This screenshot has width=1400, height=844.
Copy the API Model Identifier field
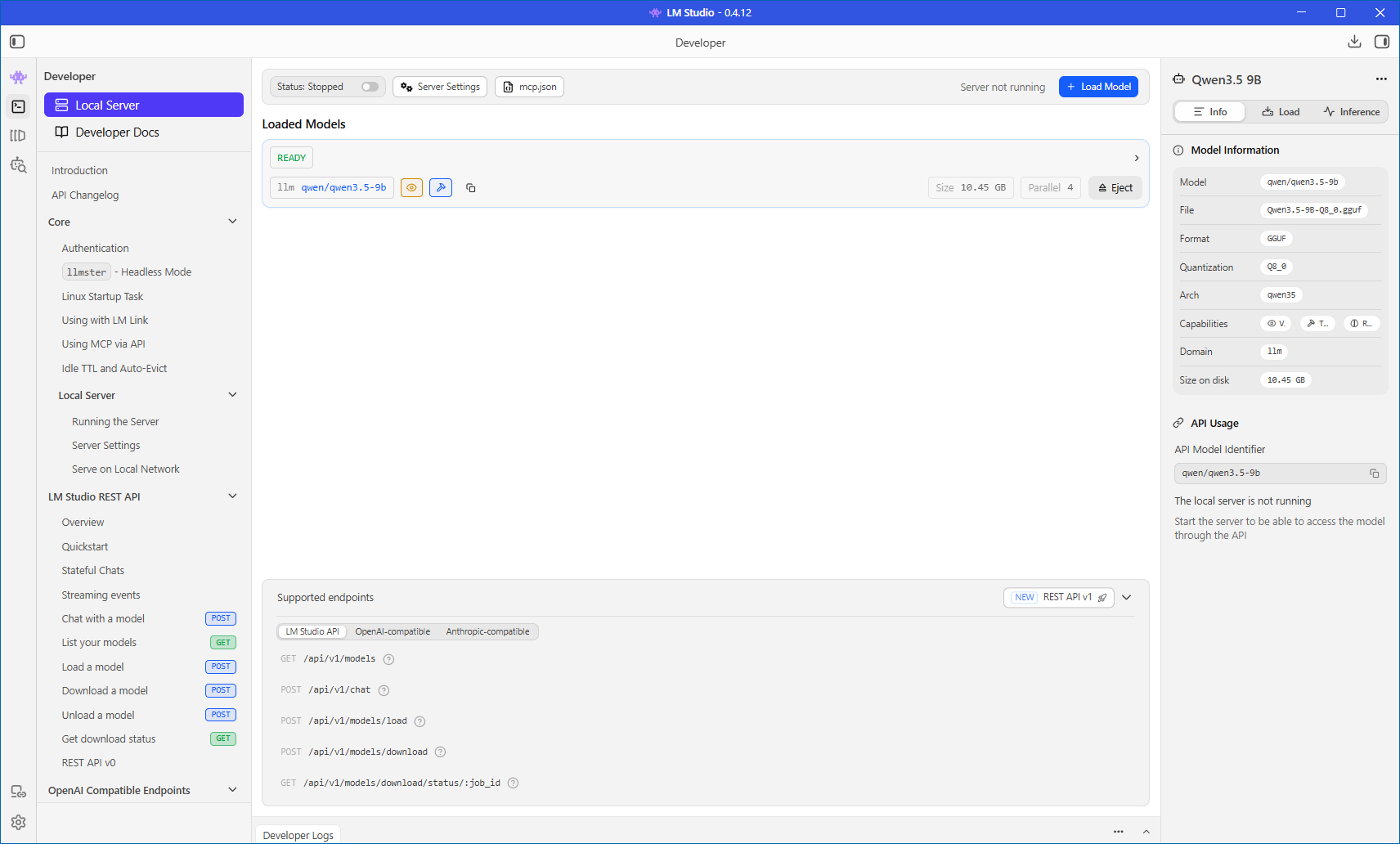coord(1375,474)
